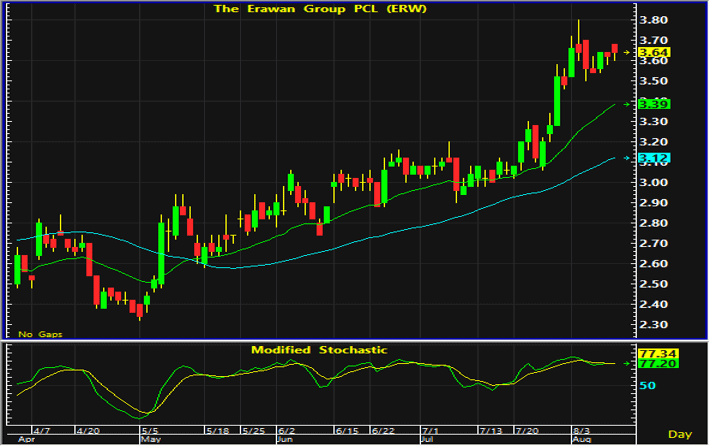710x446 pixels.
Task: Click the 5/18 date label
Action: click(x=217, y=431)
